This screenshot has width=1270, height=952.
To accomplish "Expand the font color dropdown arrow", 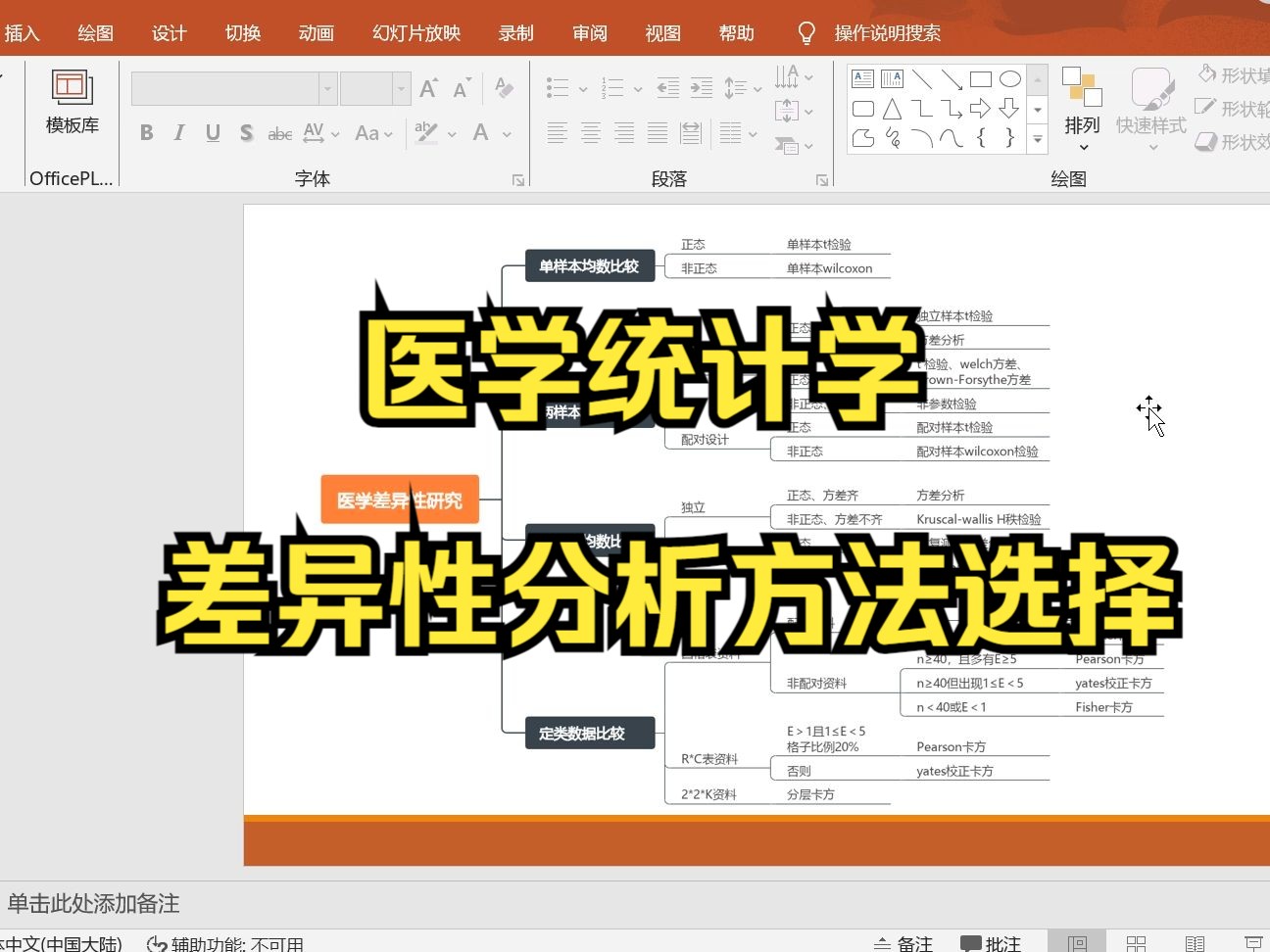I will click(x=507, y=134).
